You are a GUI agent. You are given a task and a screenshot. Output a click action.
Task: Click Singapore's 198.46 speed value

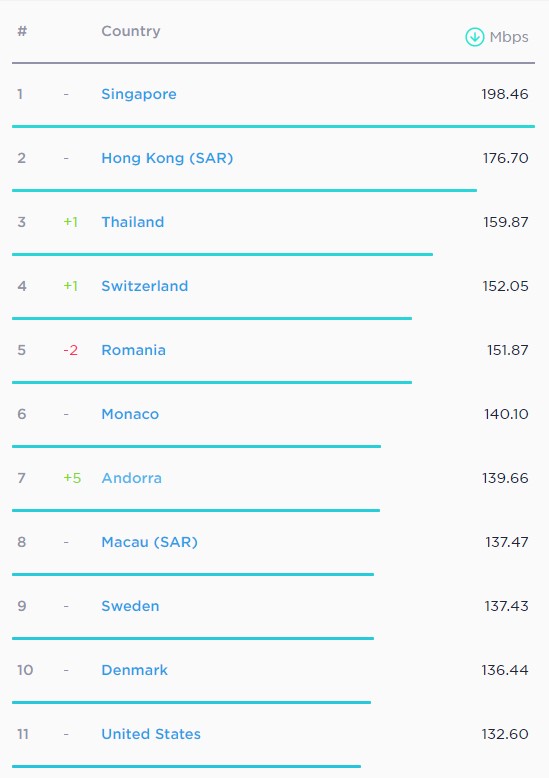coord(505,94)
